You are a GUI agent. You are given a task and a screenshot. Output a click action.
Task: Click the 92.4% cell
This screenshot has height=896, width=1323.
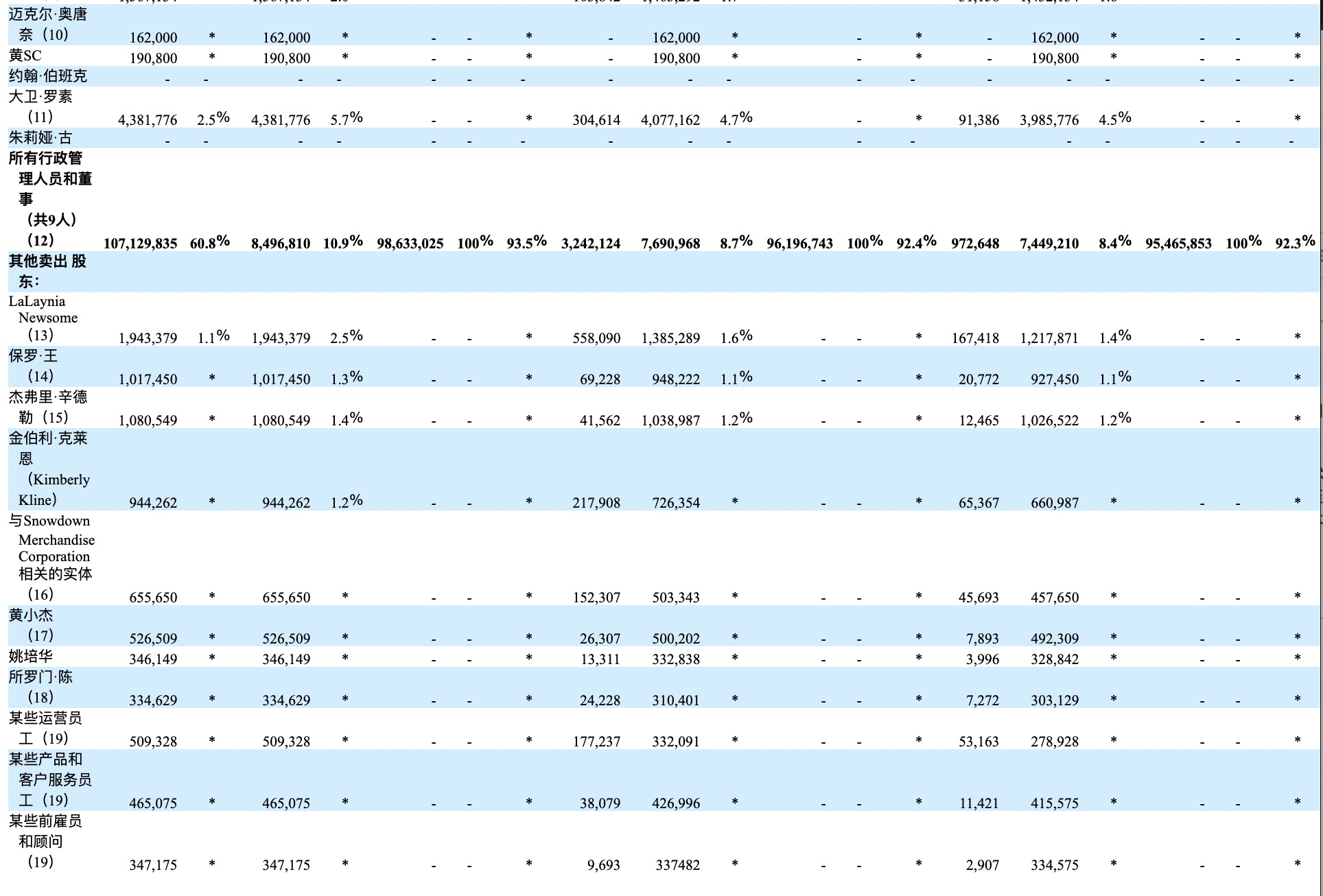pyautogui.click(x=917, y=242)
